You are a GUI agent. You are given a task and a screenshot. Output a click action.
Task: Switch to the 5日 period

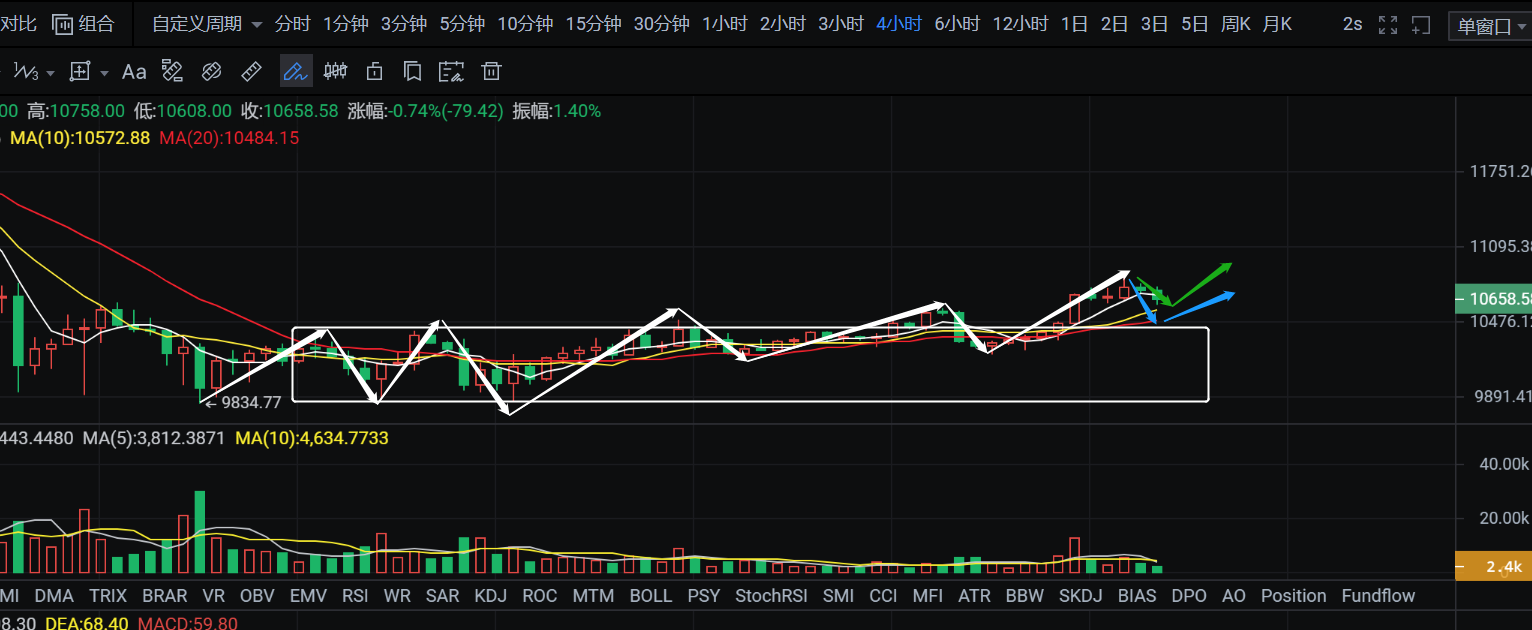tap(1194, 24)
